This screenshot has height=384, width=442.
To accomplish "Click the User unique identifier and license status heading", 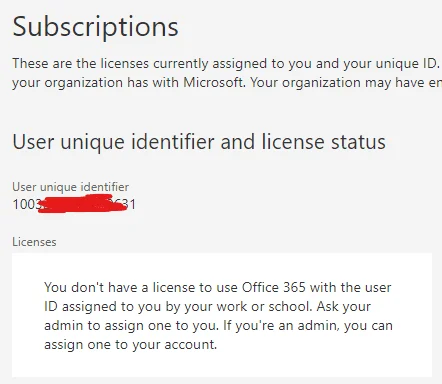I will click(x=199, y=142).
